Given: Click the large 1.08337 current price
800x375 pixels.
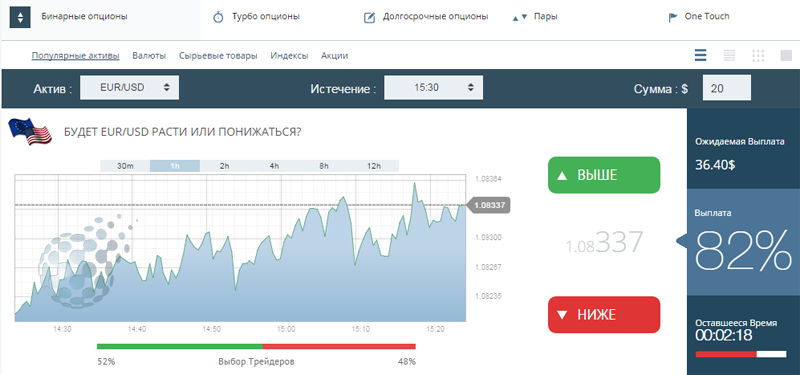Looking at the screenshot, I should pos(604,243).
